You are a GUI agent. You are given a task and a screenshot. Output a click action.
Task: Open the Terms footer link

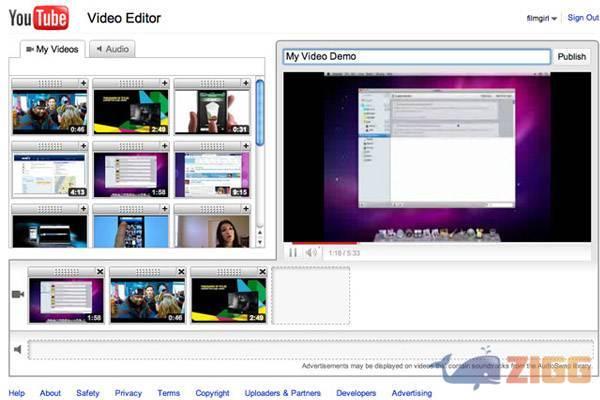(169, 393)
